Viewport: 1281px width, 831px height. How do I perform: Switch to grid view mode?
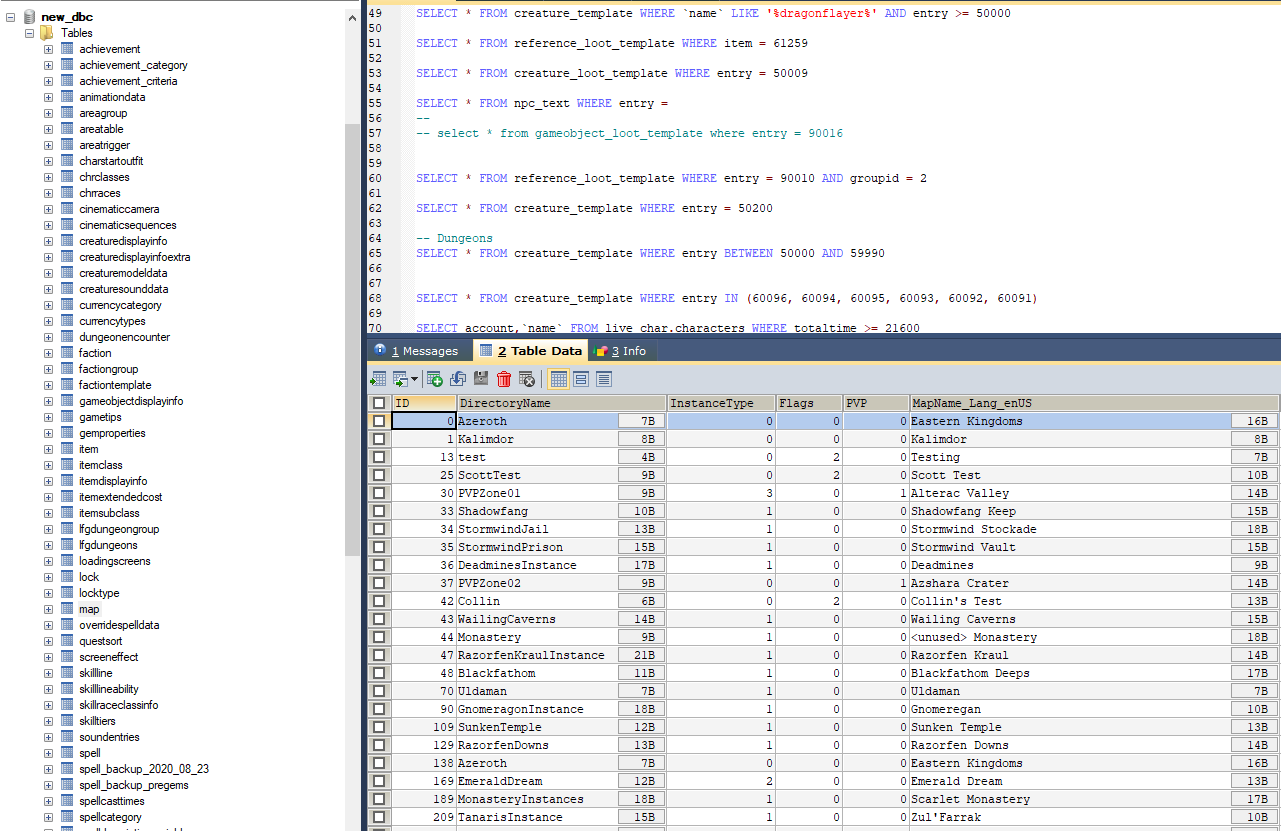tap(558, 379)
